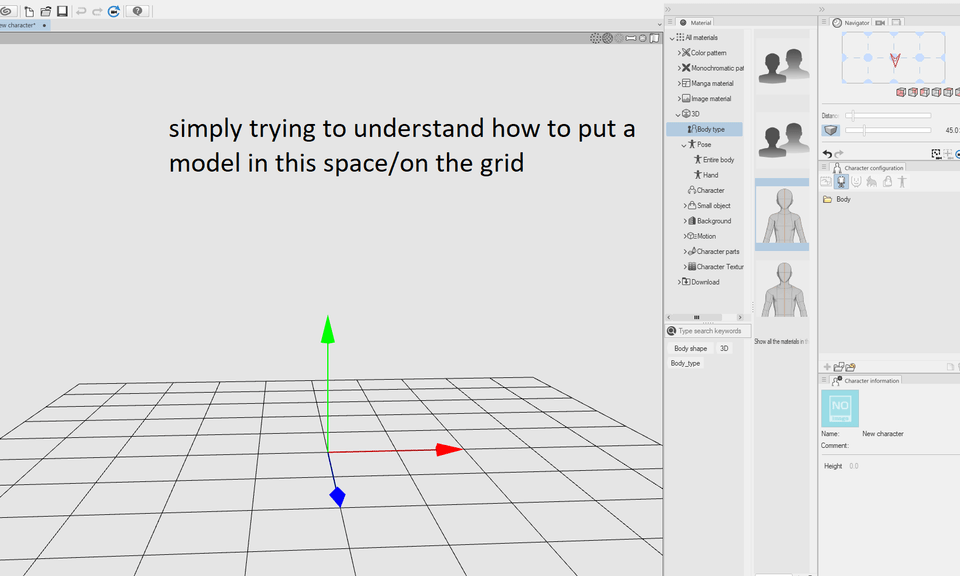Viewport: 960px width, 576px height.
Task: Click the blue refresh/sync icon in the toolbar
Action: (114, 10)
